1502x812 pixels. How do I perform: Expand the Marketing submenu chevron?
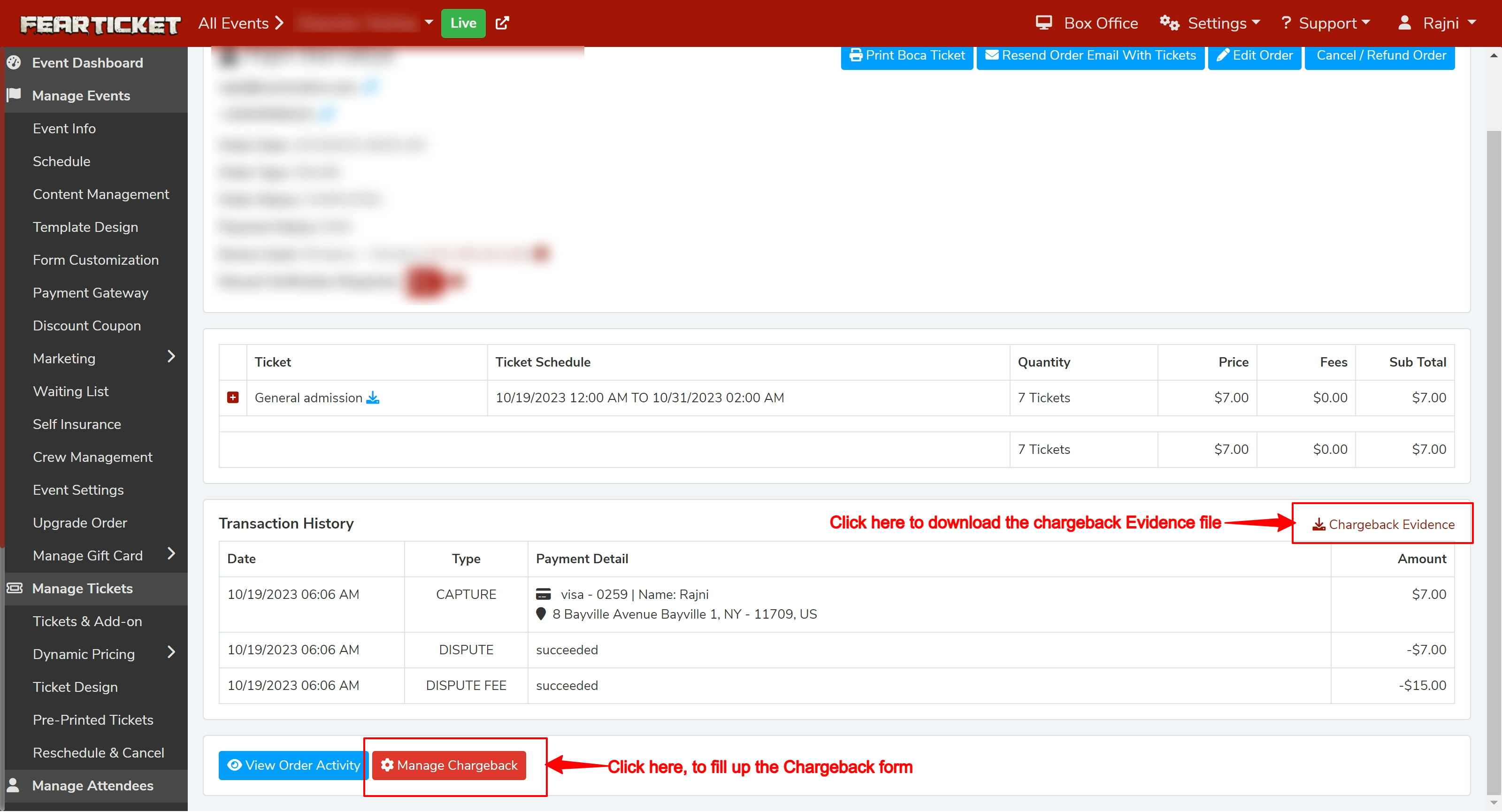171,357
